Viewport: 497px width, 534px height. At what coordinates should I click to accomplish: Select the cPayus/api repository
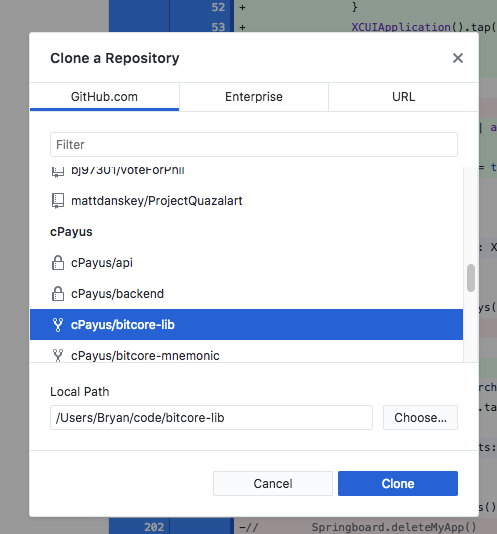tap(246, 263)
